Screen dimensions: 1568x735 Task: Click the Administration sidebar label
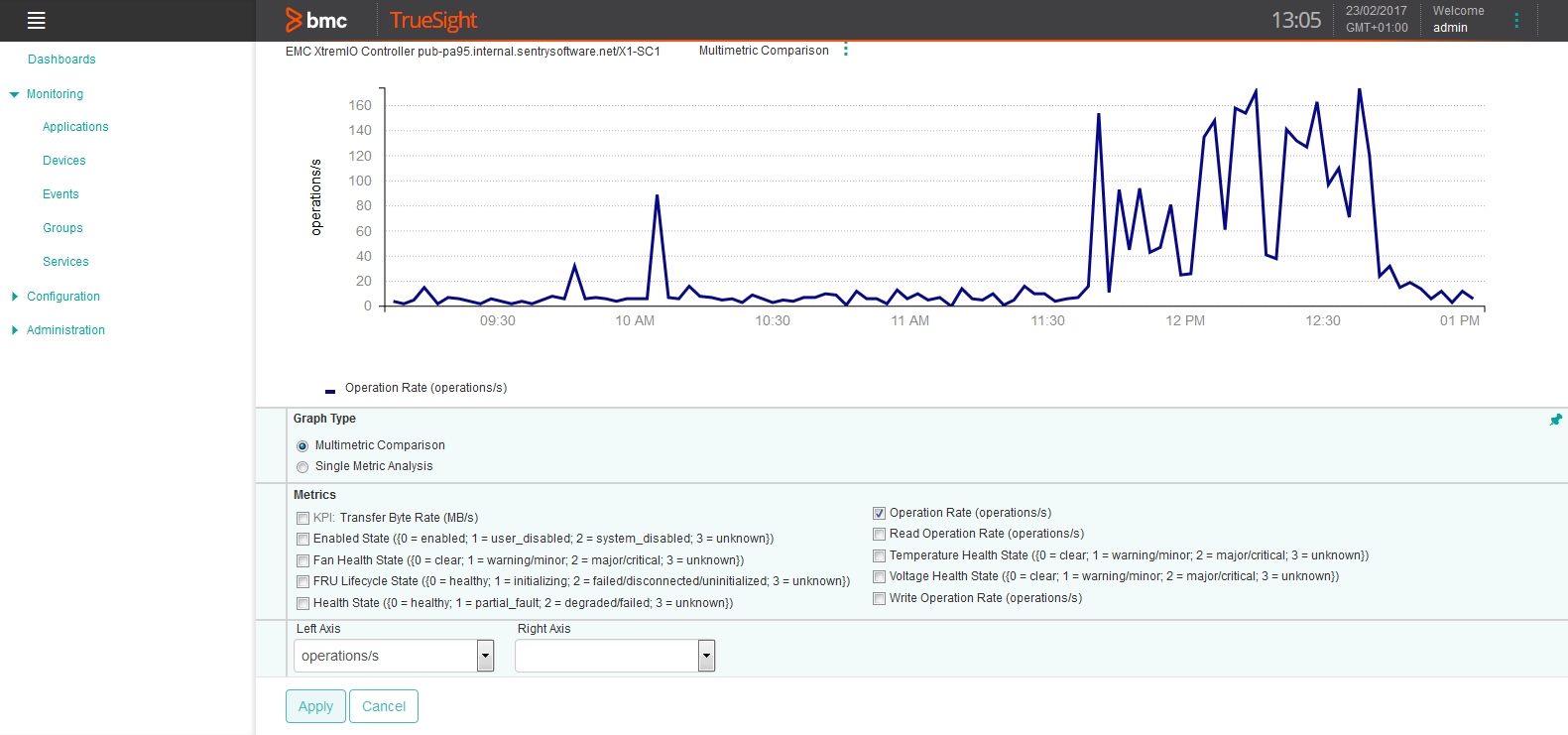[x=65, y=330]
